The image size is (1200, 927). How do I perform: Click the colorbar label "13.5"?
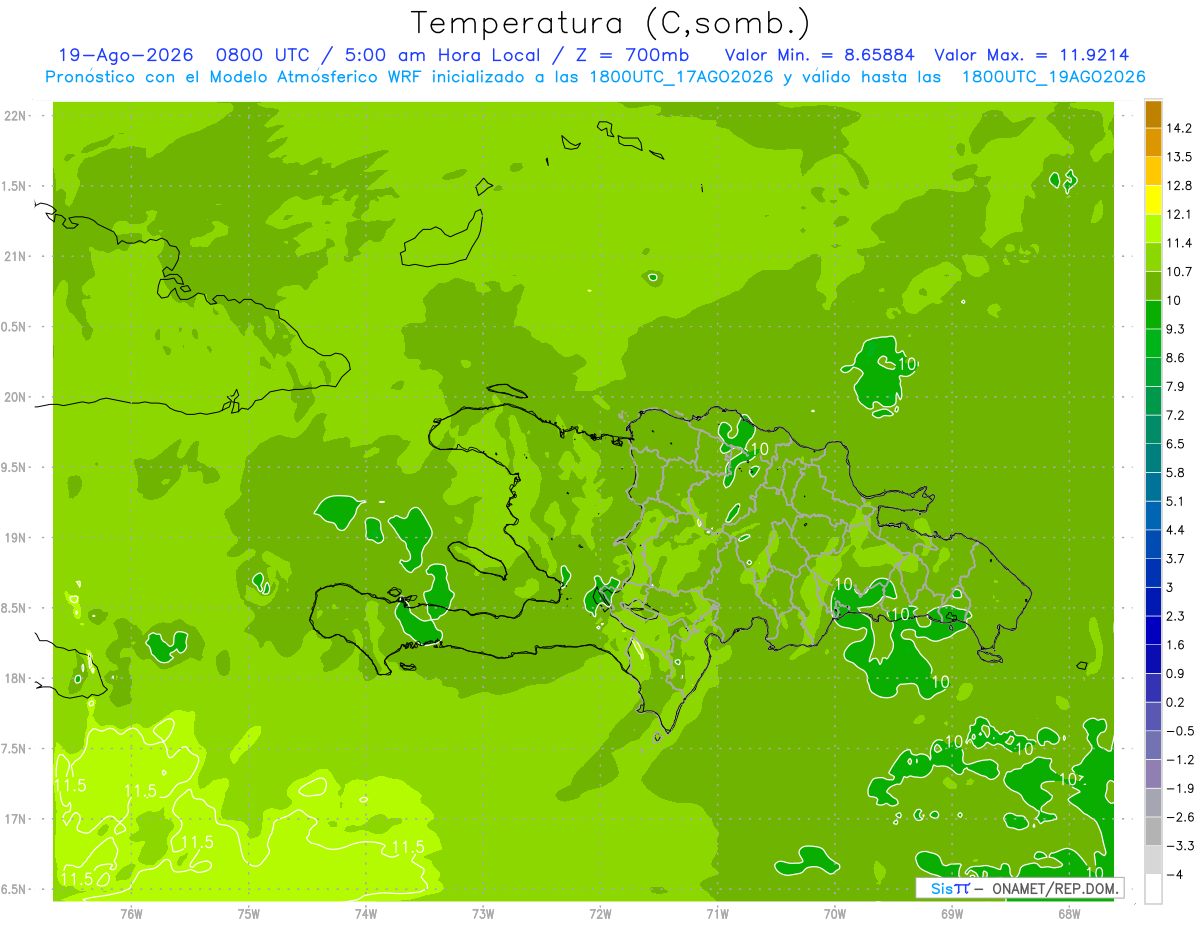[x=1180, y=157]
